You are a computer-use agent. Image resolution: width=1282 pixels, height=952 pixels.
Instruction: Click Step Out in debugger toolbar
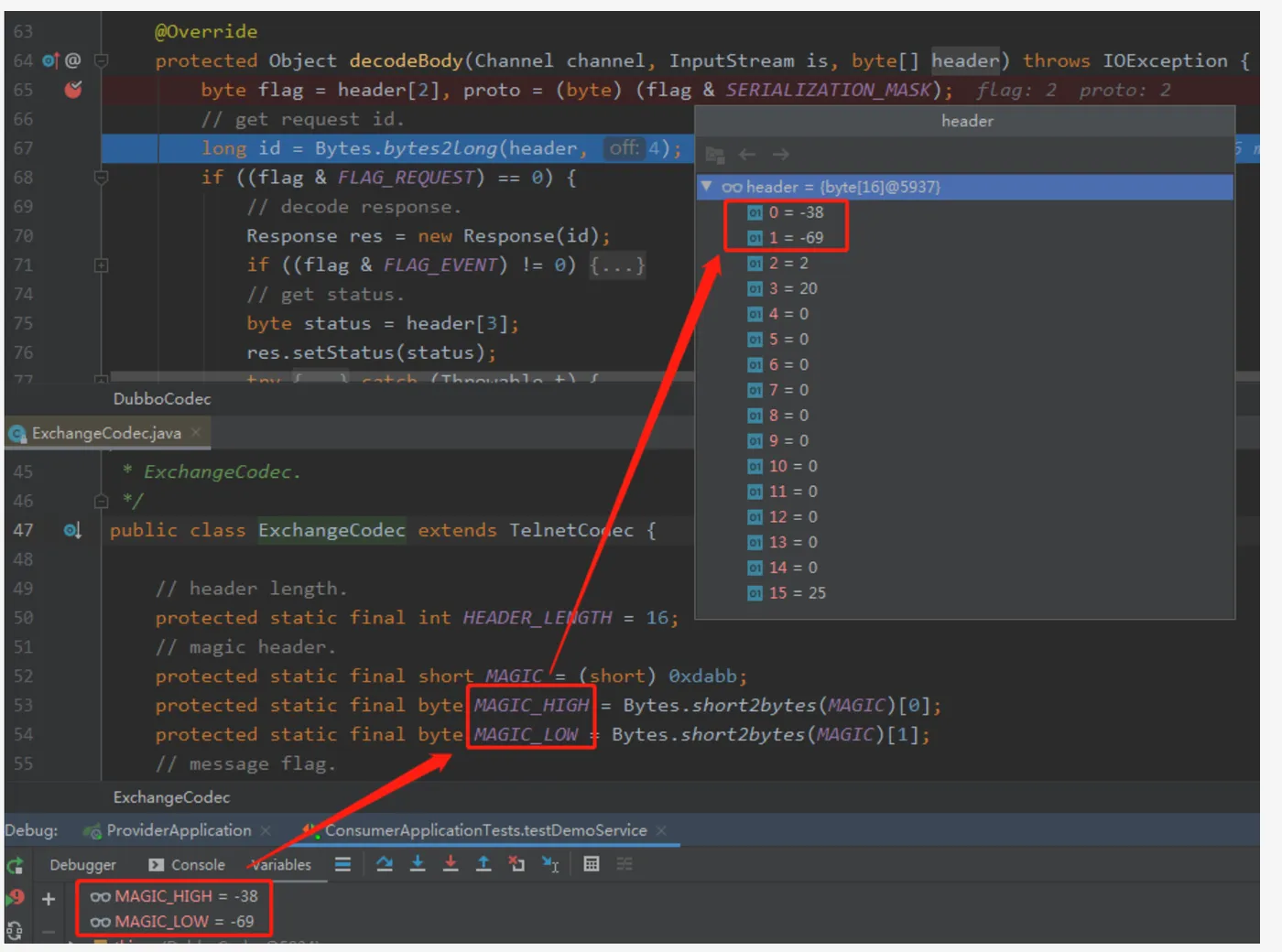point(483,863)
